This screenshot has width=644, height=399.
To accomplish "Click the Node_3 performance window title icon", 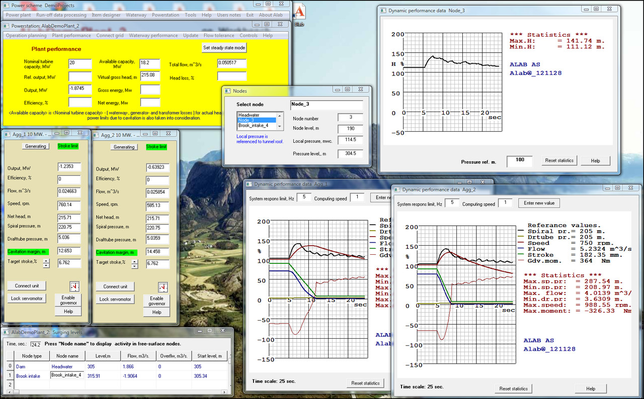I will 384,10.
